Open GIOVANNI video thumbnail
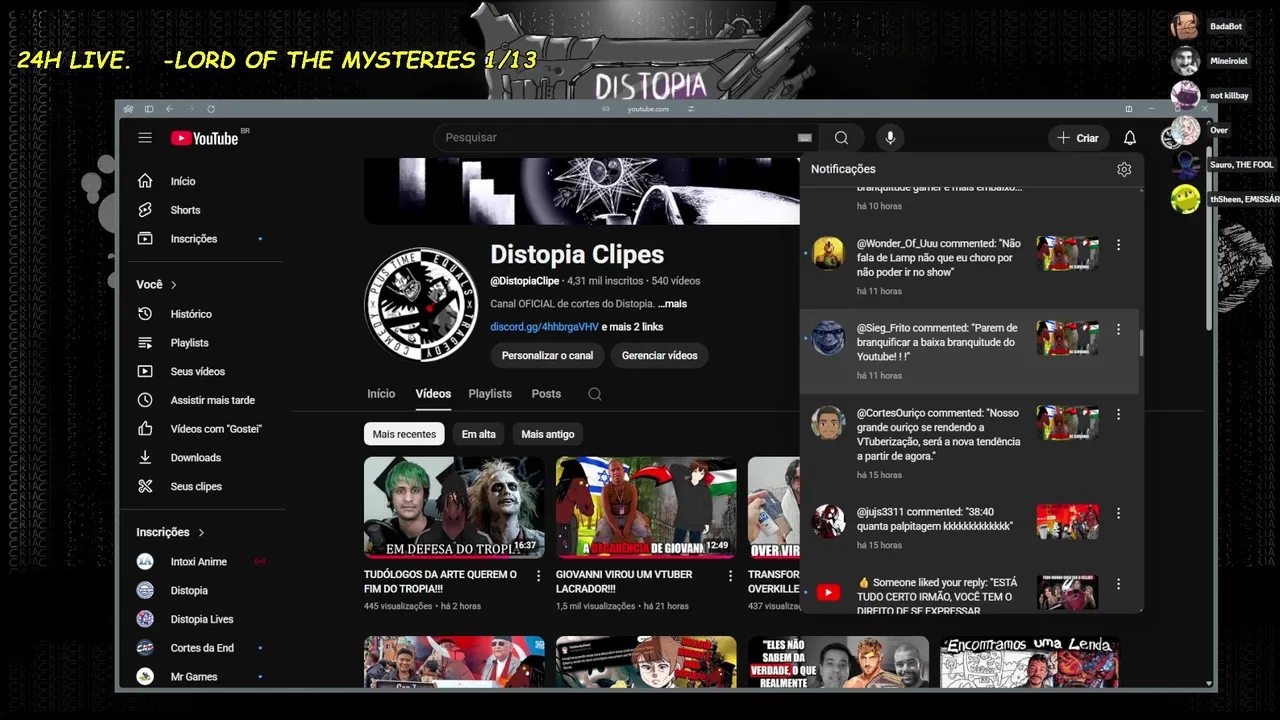 [x=646, y=507]
